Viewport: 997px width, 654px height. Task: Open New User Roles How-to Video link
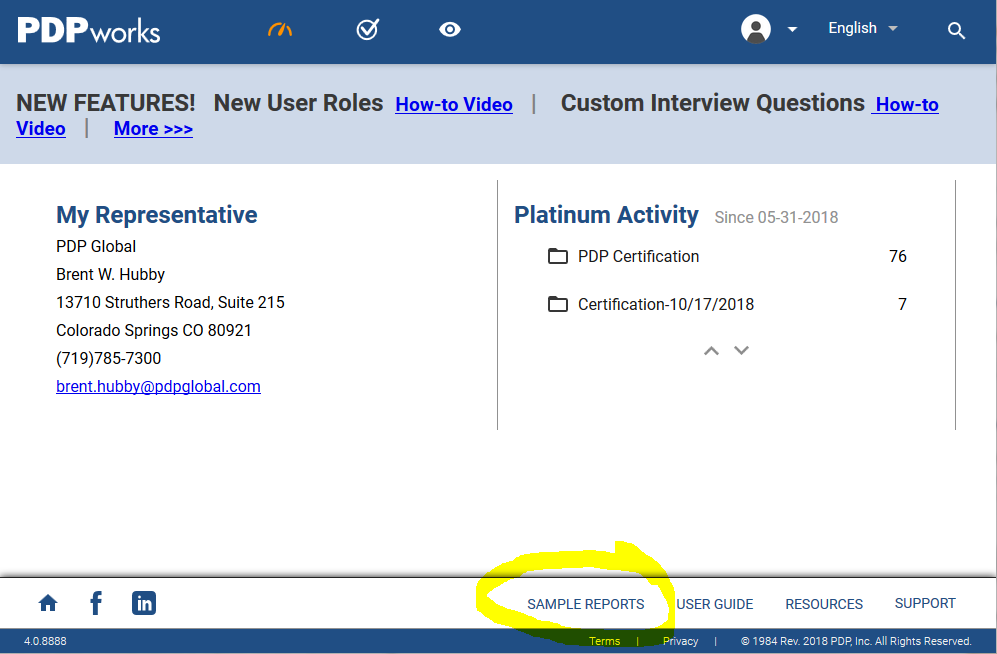pyautogui.click(x=454, y=104)
